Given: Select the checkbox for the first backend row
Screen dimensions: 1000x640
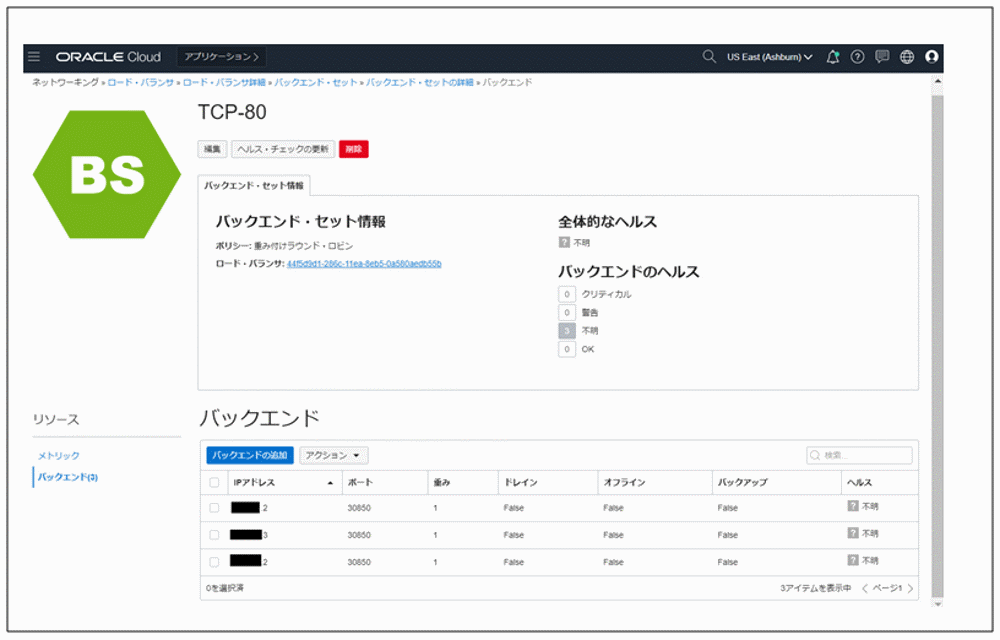Looking at the screenshot, I should (x=213, y=508).
